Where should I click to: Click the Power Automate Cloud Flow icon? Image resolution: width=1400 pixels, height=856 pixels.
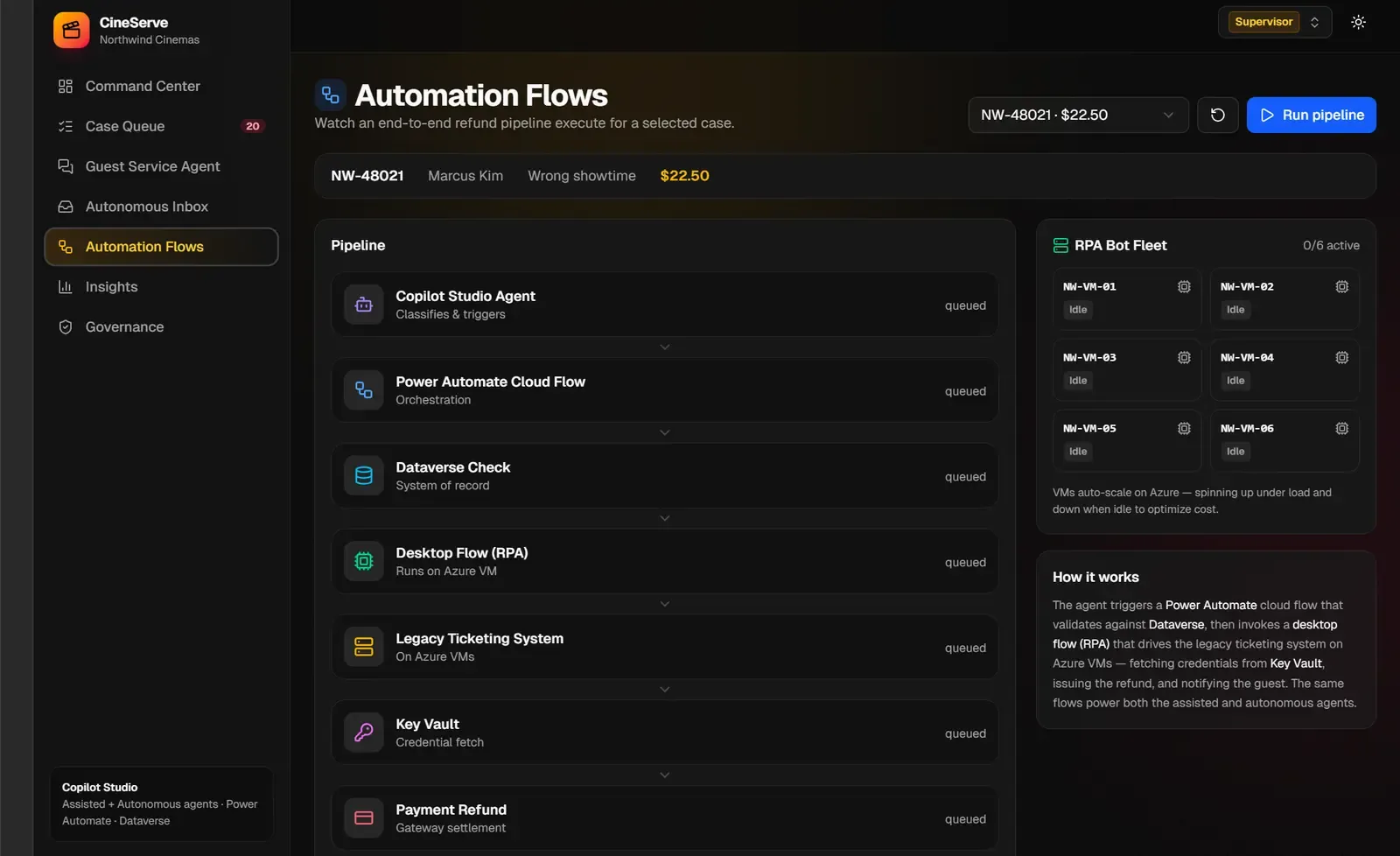click(364, 390)
